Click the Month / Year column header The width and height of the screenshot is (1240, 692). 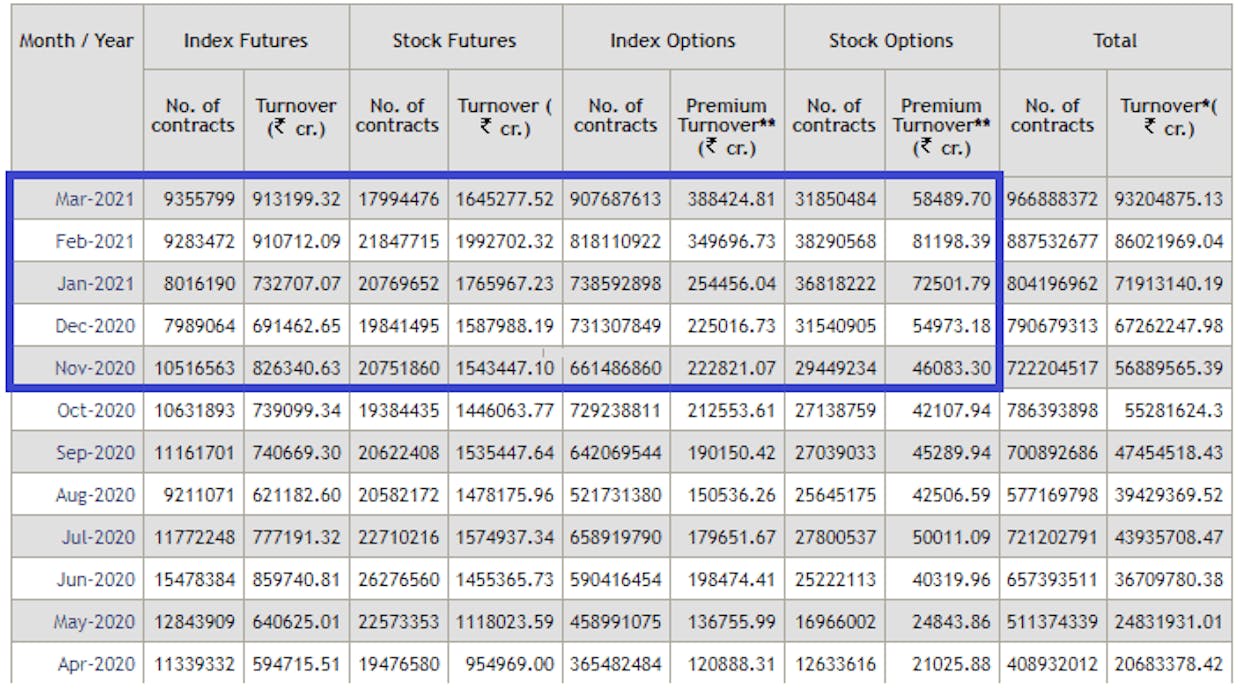coord(77,41)
